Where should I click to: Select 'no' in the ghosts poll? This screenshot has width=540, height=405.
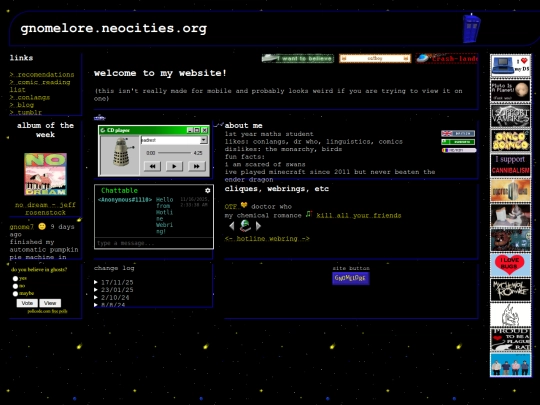[15, 286]
